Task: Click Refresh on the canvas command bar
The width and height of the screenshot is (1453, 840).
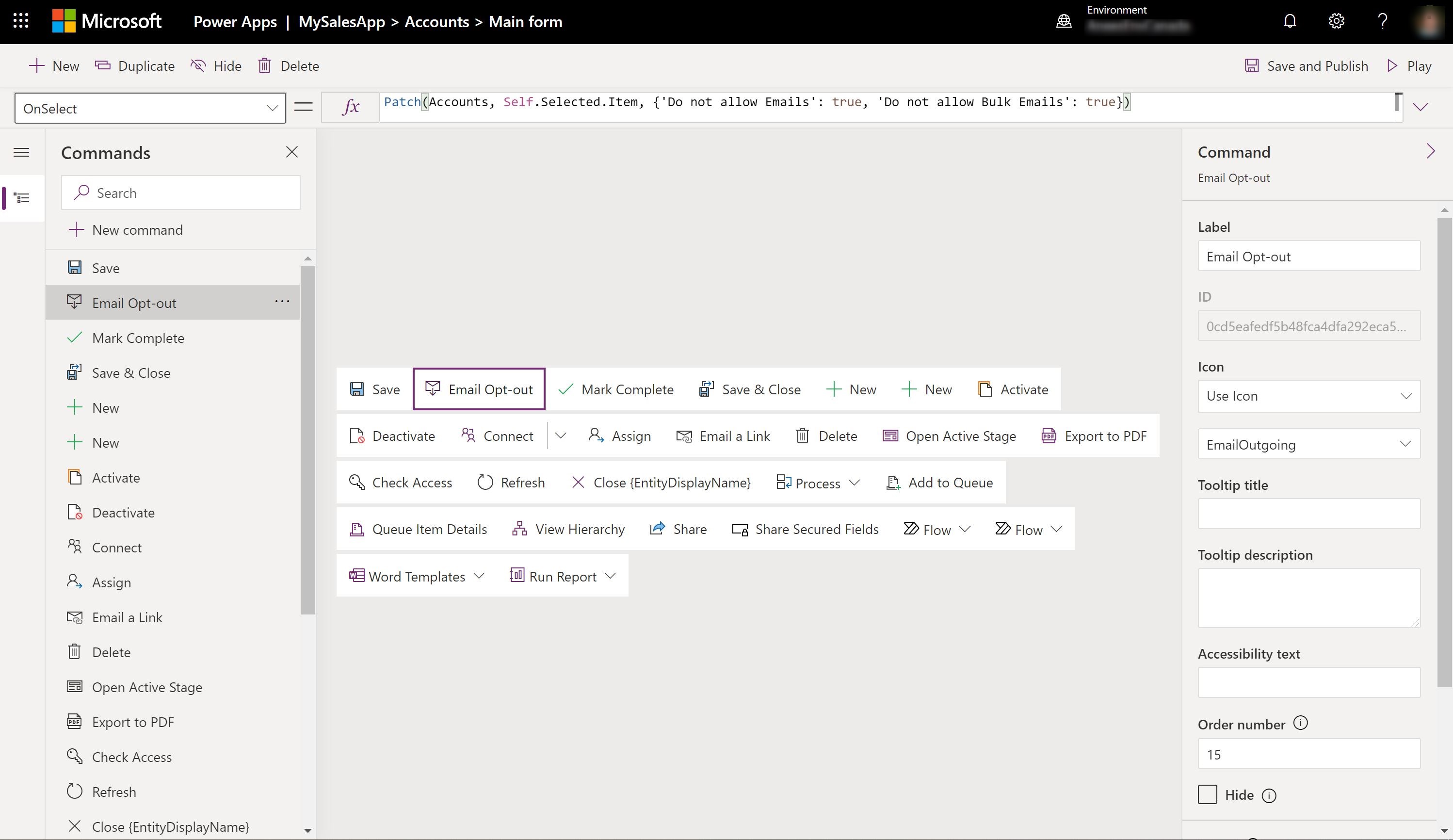Action: 511,482
